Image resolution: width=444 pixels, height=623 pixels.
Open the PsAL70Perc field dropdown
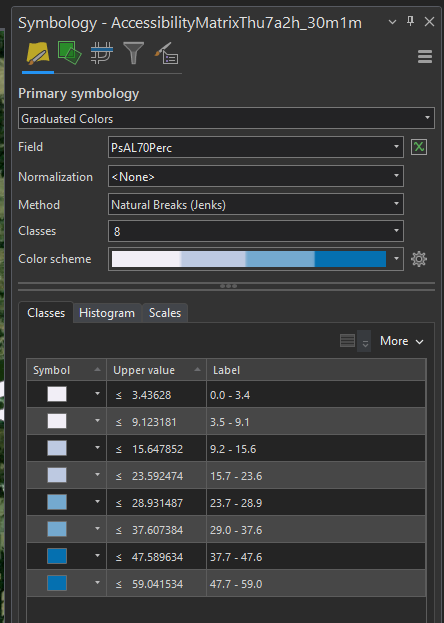point(256,147)
